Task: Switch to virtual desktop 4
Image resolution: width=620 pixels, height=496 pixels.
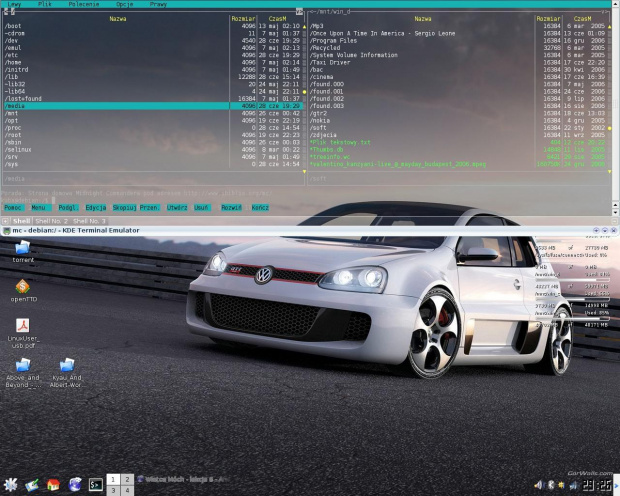Action: (x=127, y=490)
